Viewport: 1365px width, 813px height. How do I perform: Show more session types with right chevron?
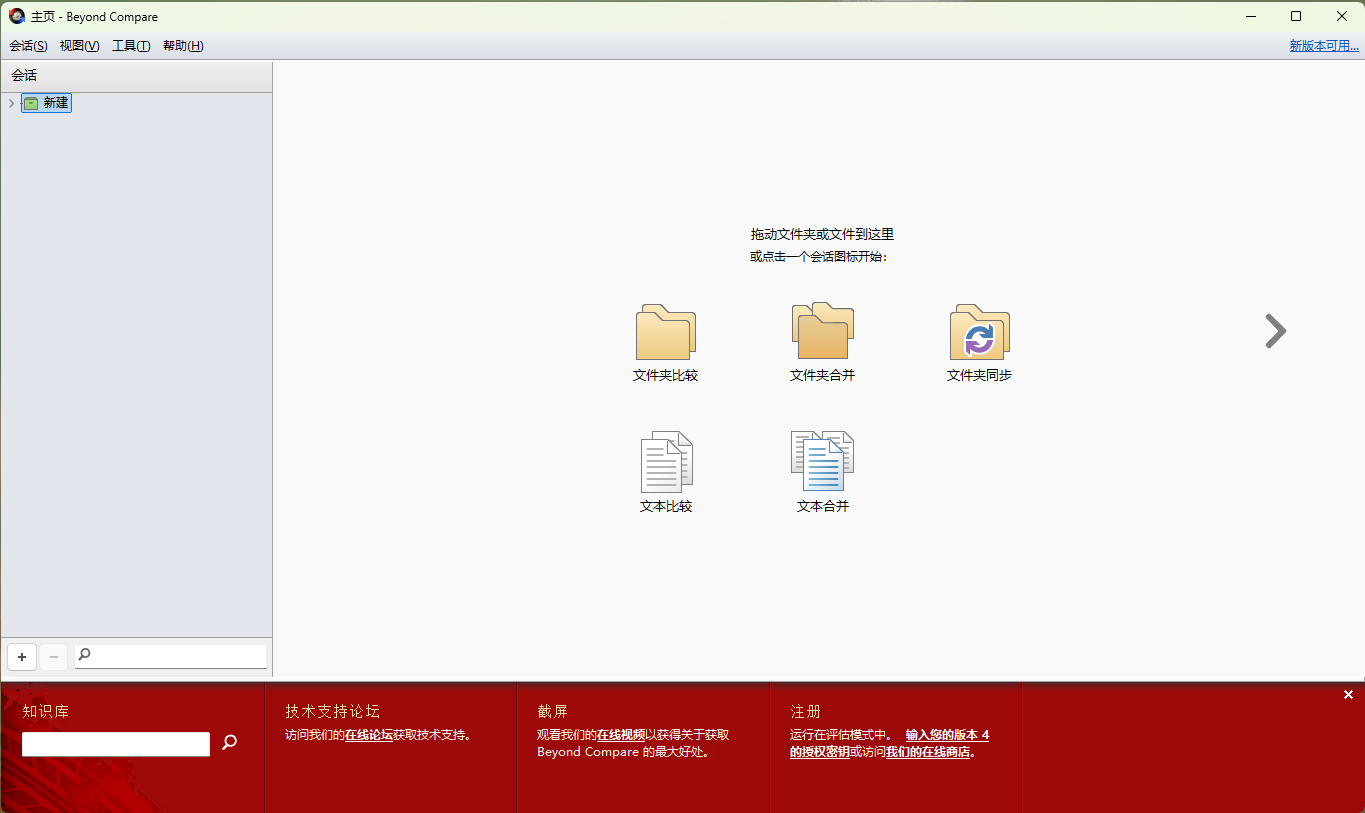click(x=1275, y=331)
